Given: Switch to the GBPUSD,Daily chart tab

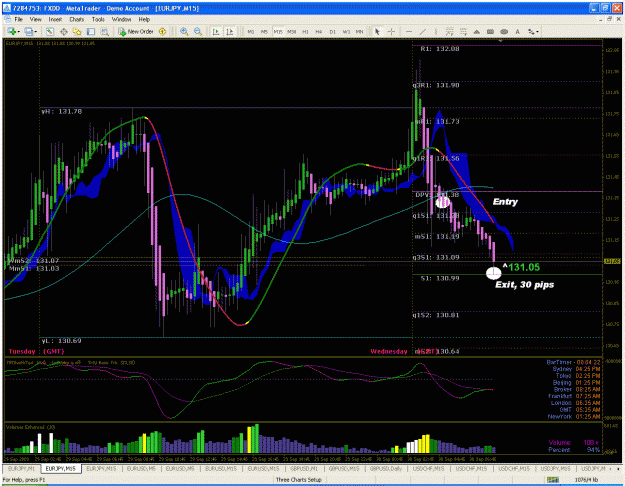Looking at the screenshot, I should click(385, 469).
